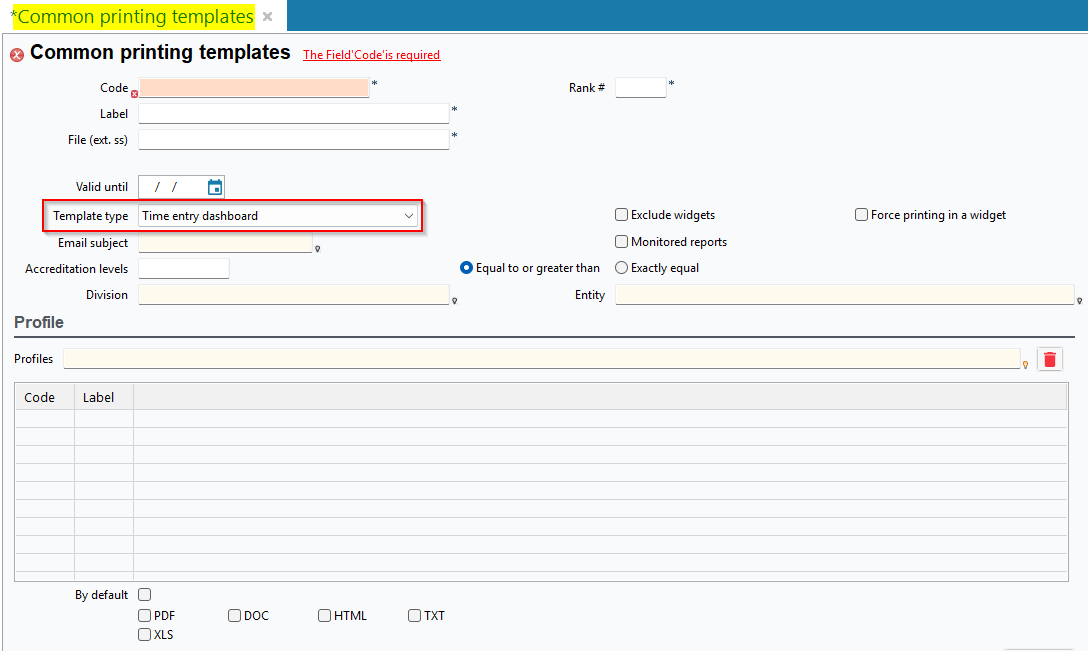Check the PDF format checkbox
Screen dimensions: 1088x651
pyautogui.click(x=145, y=616)
